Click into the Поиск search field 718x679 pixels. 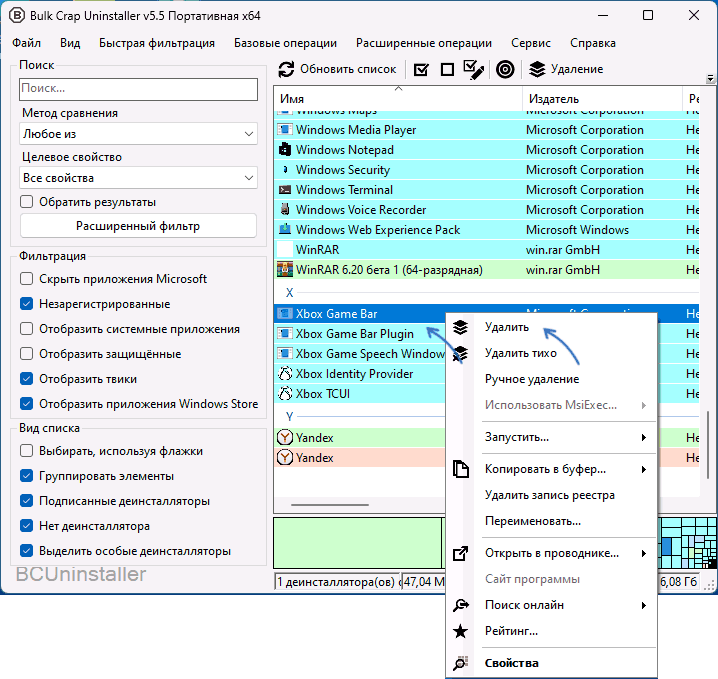point(138,89)
